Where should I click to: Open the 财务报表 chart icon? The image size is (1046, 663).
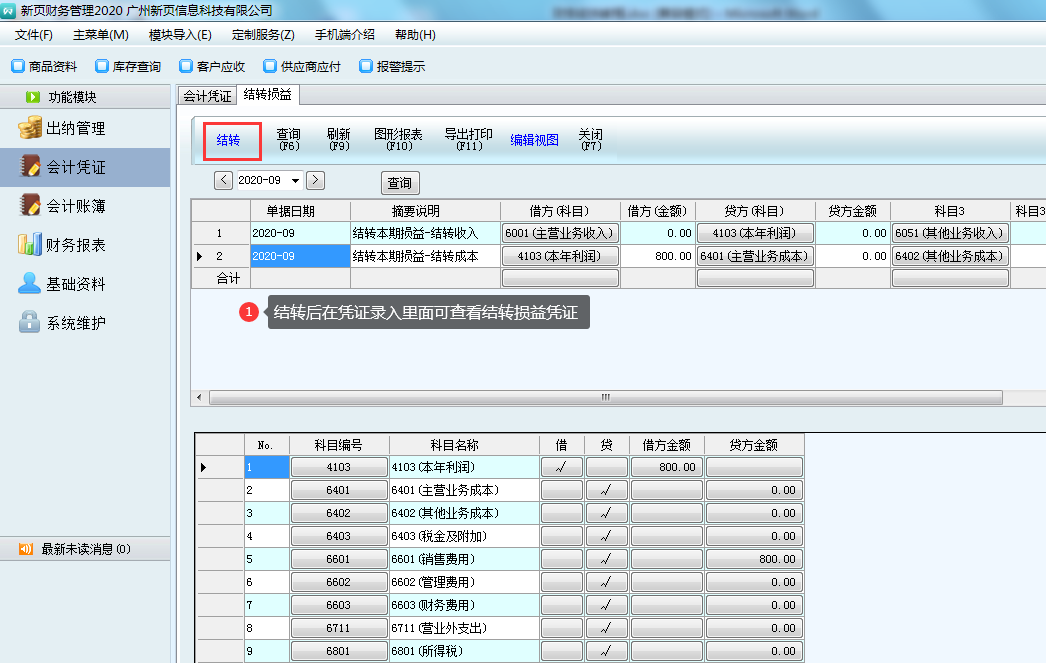(x=30, y=245)
